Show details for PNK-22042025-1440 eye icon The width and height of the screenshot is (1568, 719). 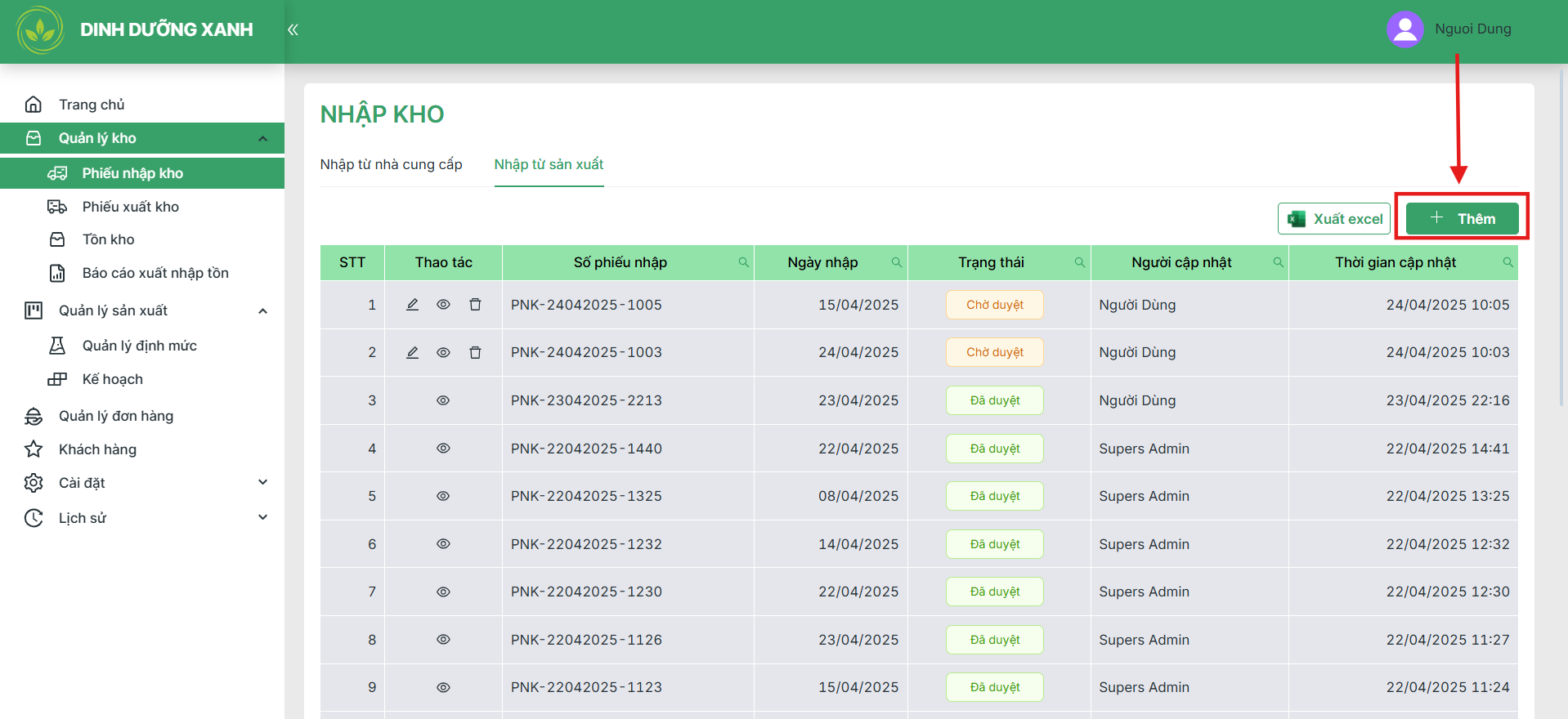443,449
